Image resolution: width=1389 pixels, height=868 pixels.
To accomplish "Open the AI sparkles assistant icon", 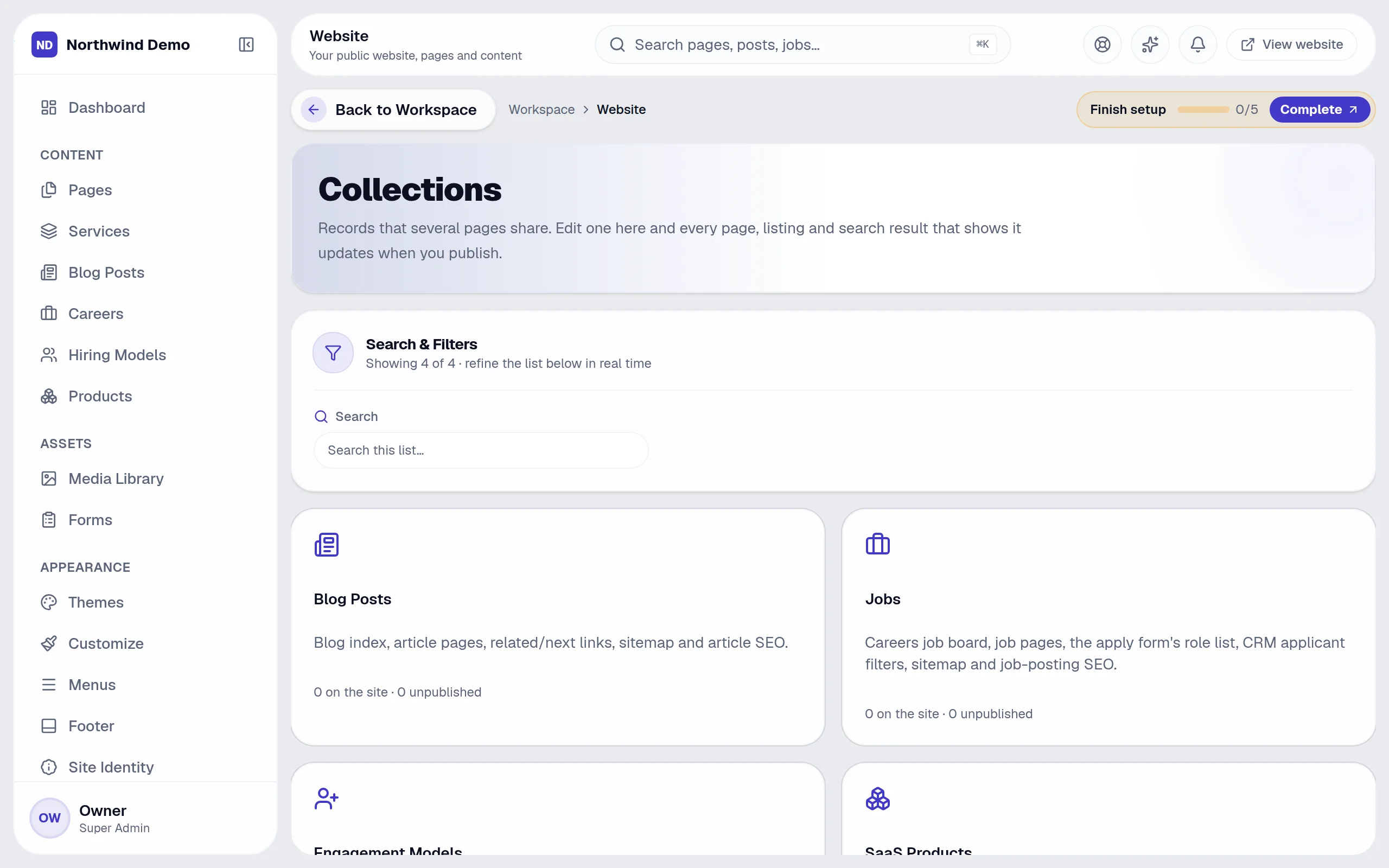I will (1150, 45).
